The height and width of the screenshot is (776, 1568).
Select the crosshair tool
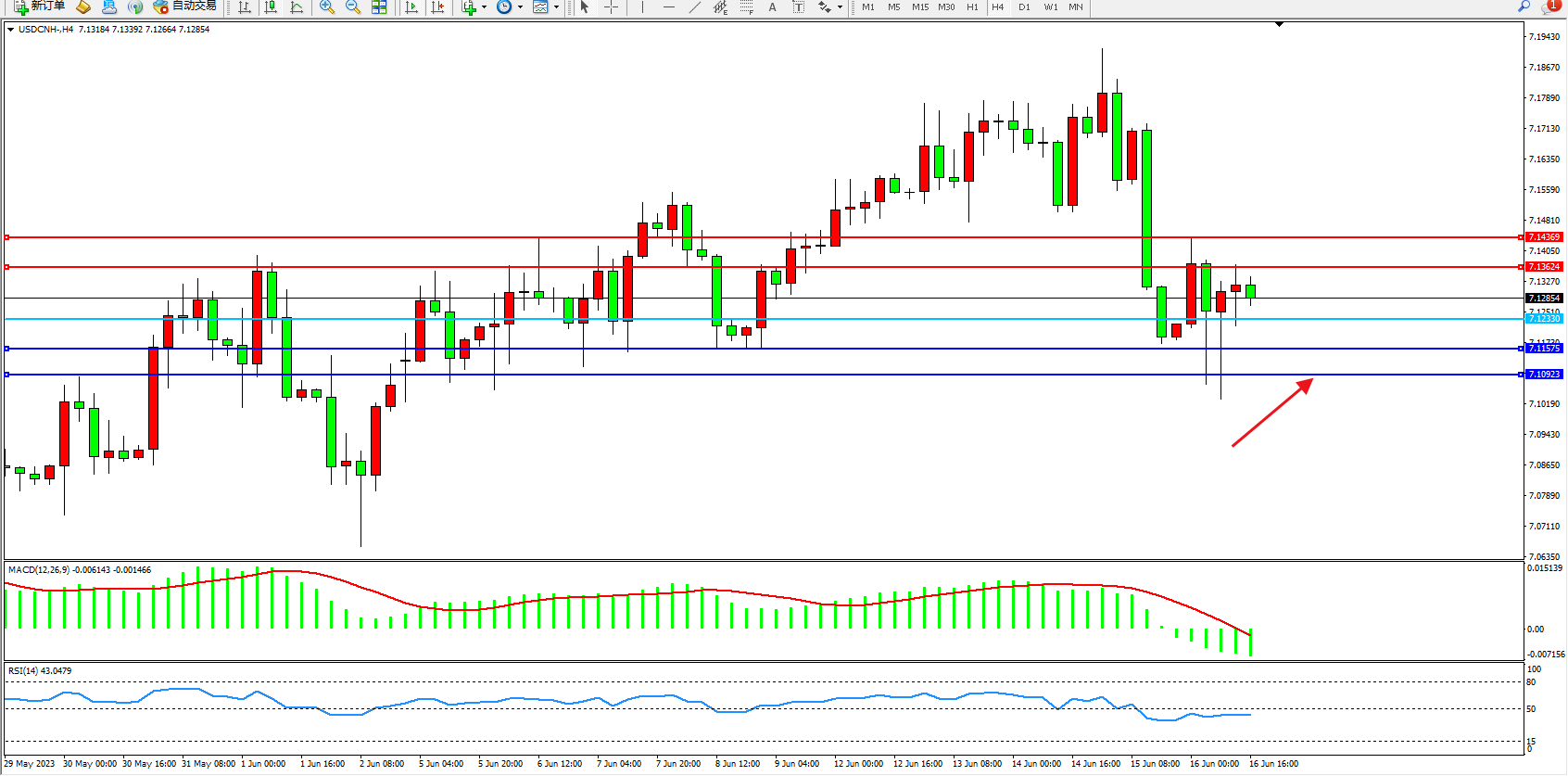[x=612, y=7]
